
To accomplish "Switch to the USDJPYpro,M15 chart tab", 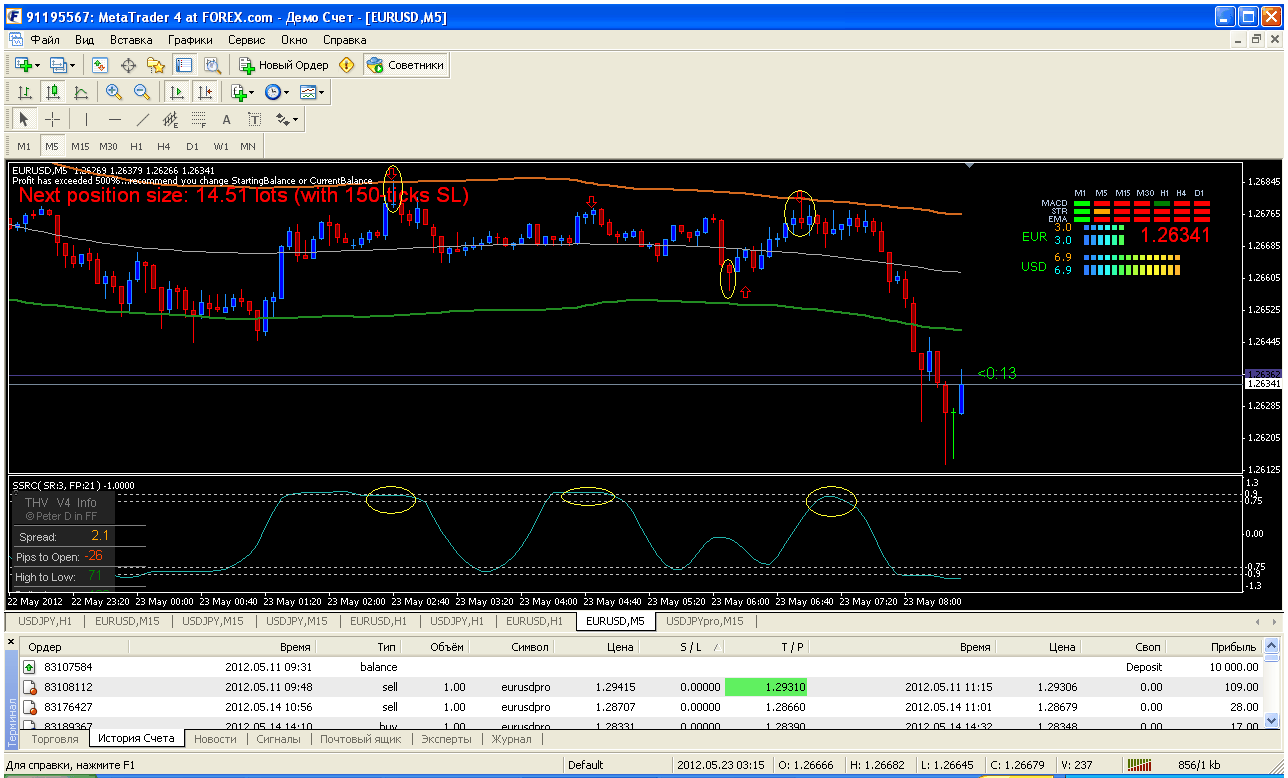I will 705,621.
